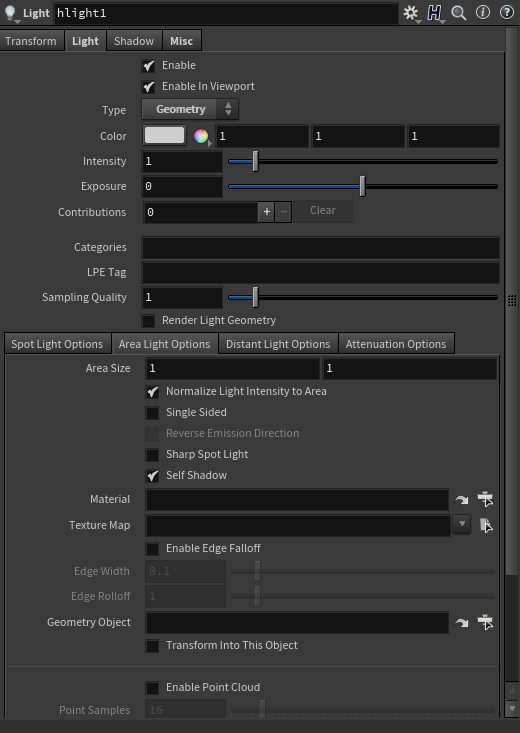Viewport: 520px width, 733px height.
Task: Open Geometry Object node chooser icon
Action: click(x=485, y=622)
